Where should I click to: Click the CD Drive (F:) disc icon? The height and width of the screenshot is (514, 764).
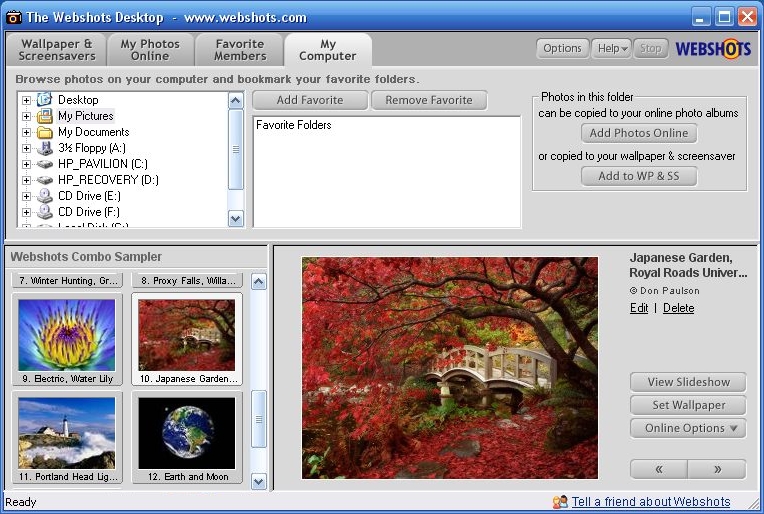[44, 212]
